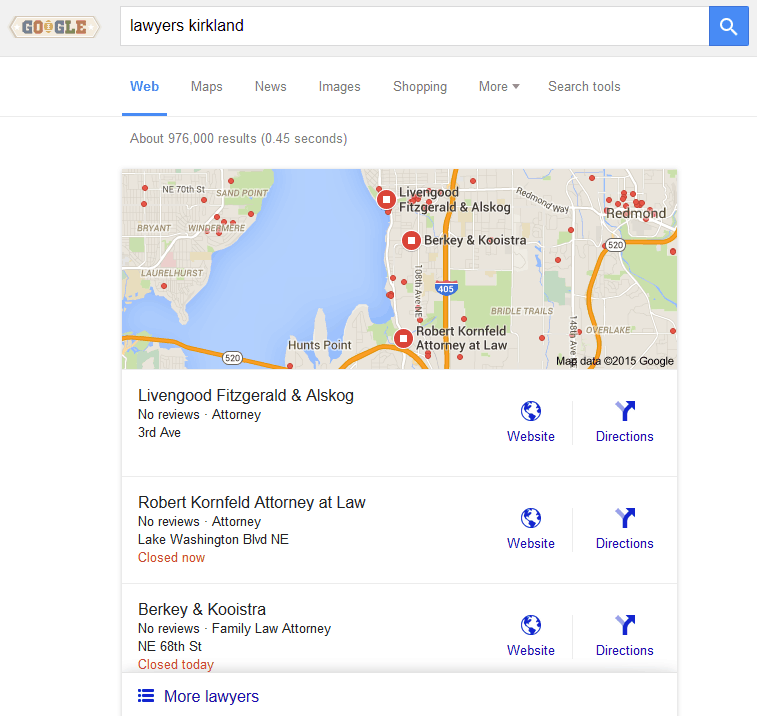Expand the More dropdown menu
The width and height of the screenshot is (757, 716).
499,86
